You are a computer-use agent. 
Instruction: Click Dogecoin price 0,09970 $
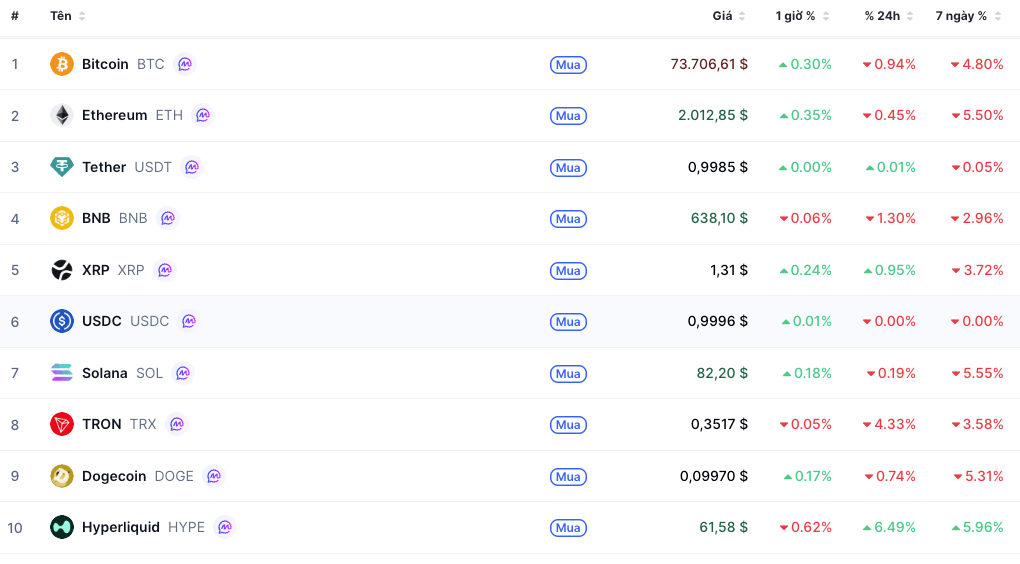click(x=714, y=476)
